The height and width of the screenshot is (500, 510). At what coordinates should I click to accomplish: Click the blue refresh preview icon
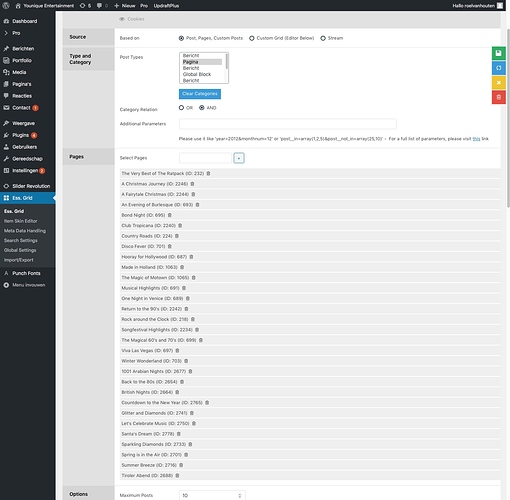coord(498,68)
